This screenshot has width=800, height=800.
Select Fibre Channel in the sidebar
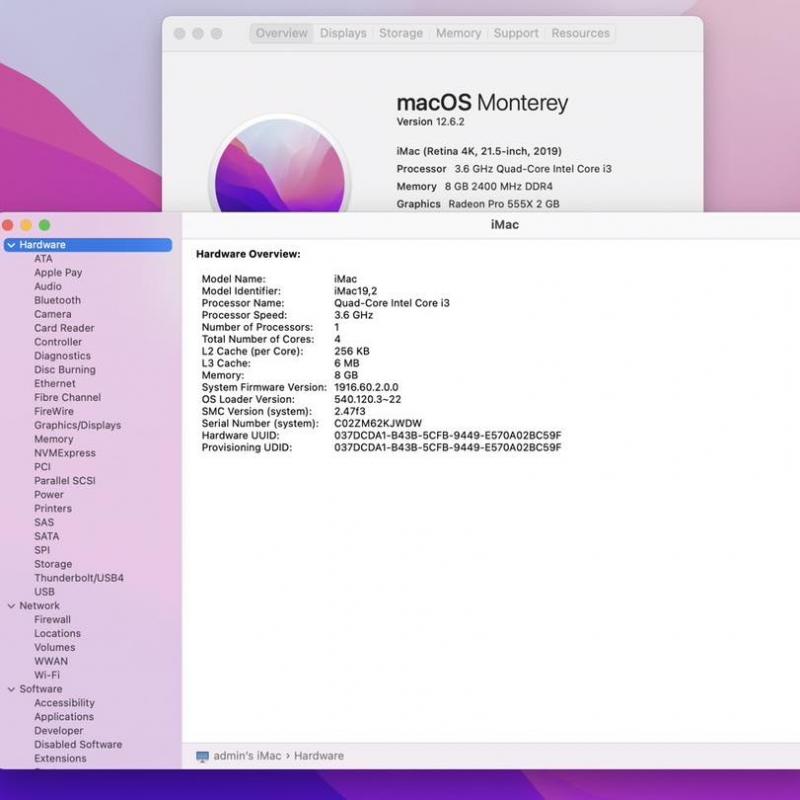pyautogui.click(x=68, y=397)
